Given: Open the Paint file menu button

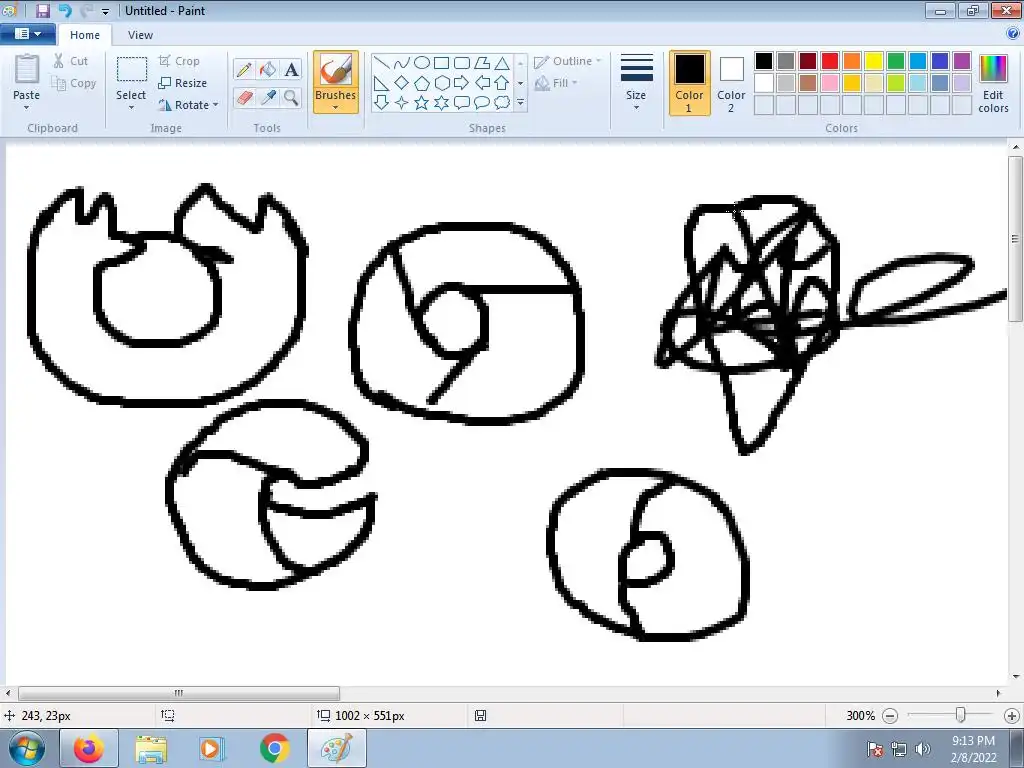Looking at the screenshot, I should pyautogui.click(x=27, y=34).
